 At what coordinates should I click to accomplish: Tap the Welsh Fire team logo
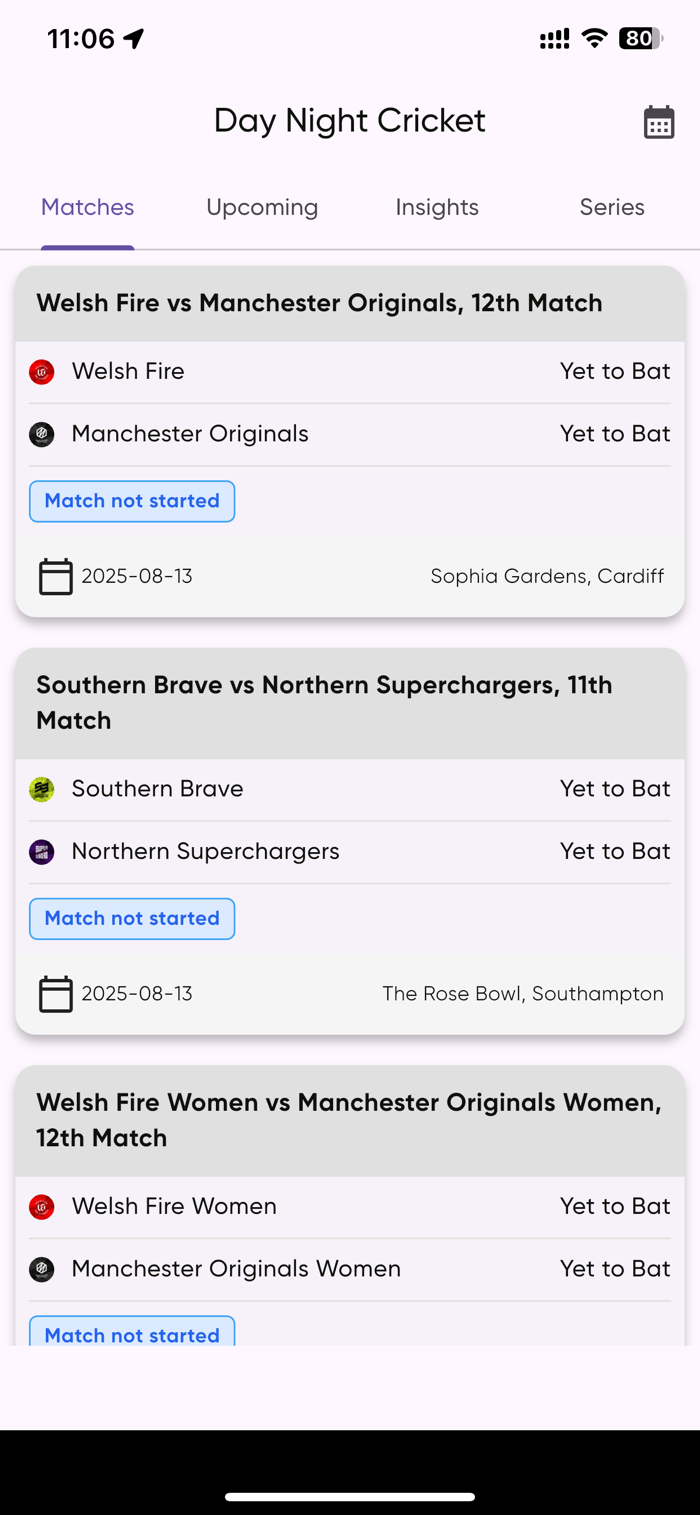coord(41,372)
